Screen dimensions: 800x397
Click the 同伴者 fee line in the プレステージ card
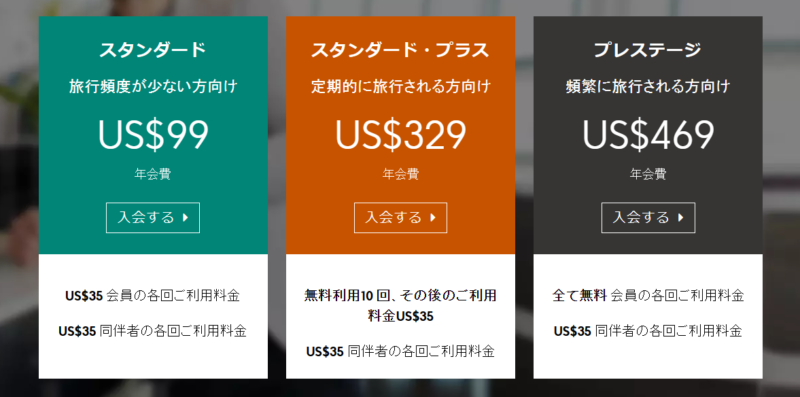[648, 331]
